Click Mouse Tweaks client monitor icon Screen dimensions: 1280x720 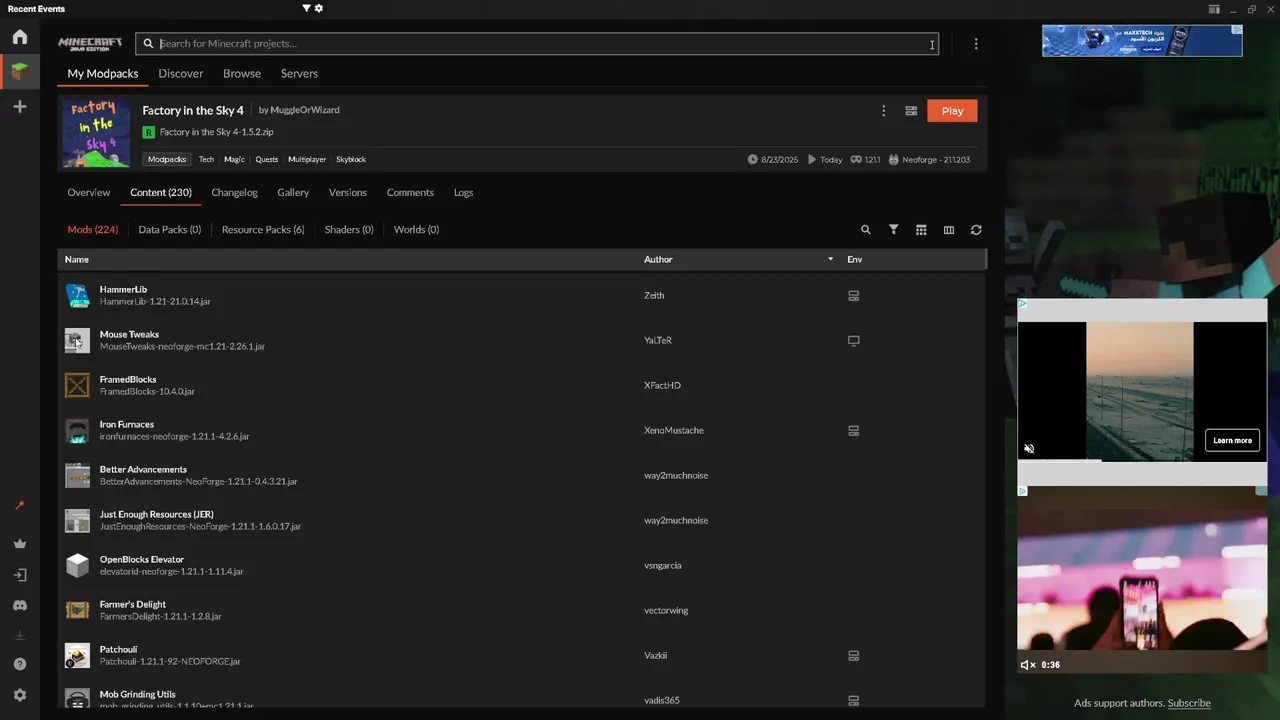point(854,341)
